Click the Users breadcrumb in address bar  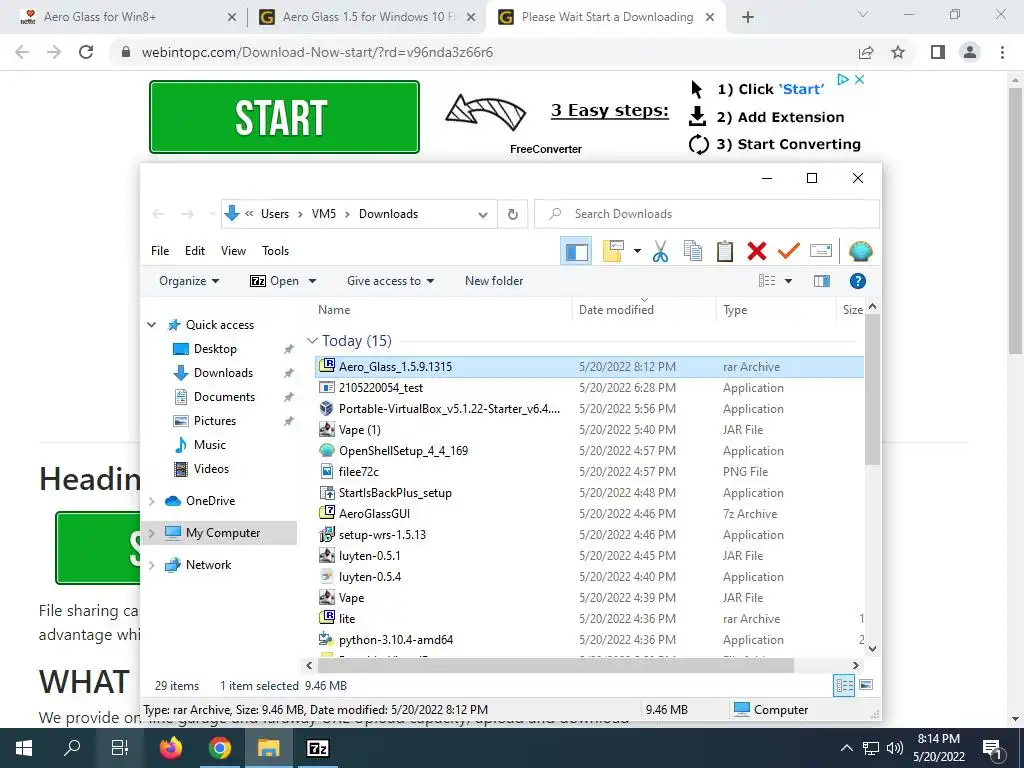tap(275, 214)
